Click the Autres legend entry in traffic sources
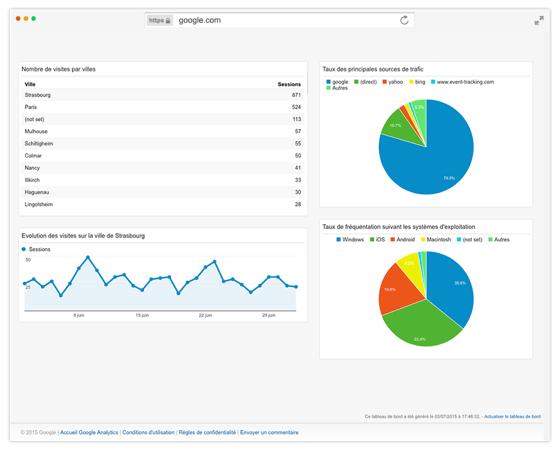The height and width of the screenshot is (451, 560). coord(337,88)
